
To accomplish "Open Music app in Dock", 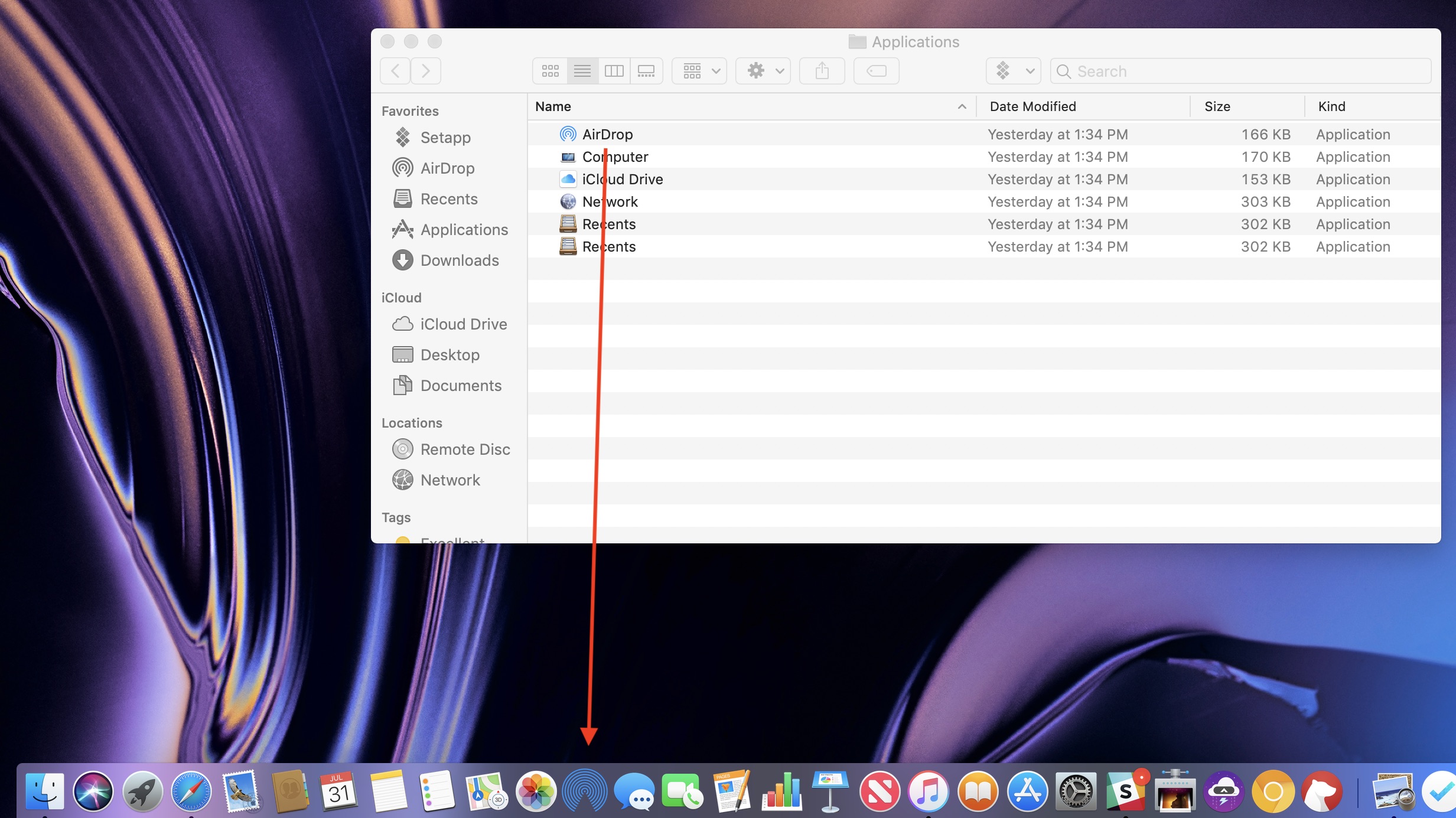I will click(x=927, y=790).
